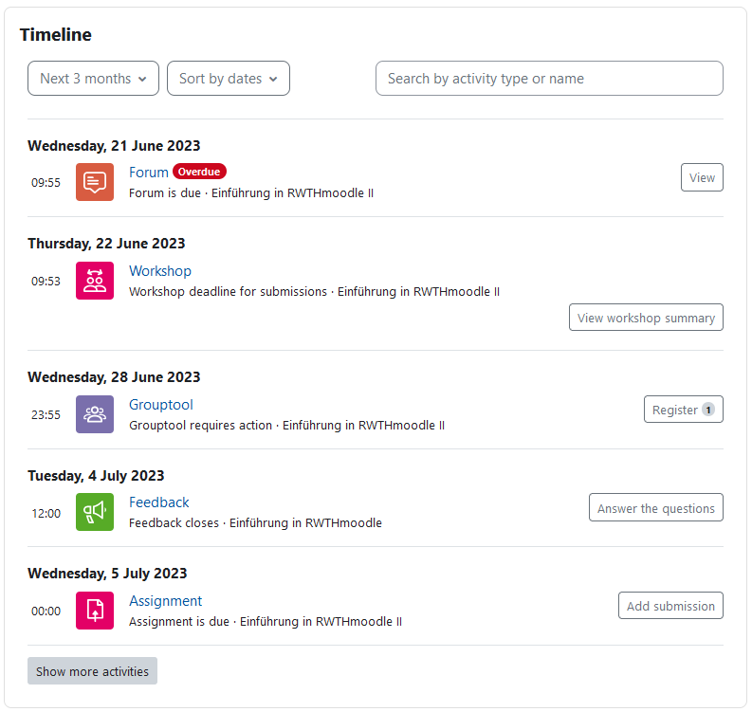Screen dimensions: 752x712
Task: Open the Next 3 months dropdown
Action: coord(93,79)
